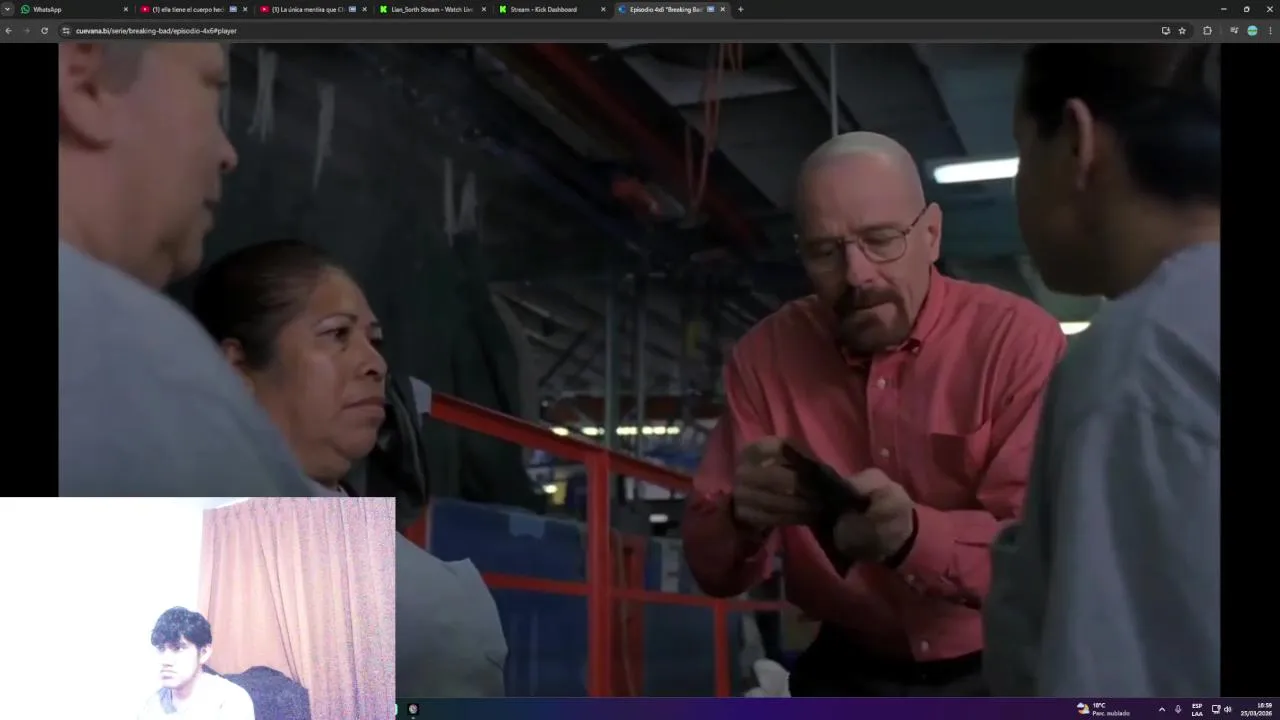The height and width of the screenshot is (720, 1280).
Task: Click the webcam overlay thumbnail
Action: 198,608
